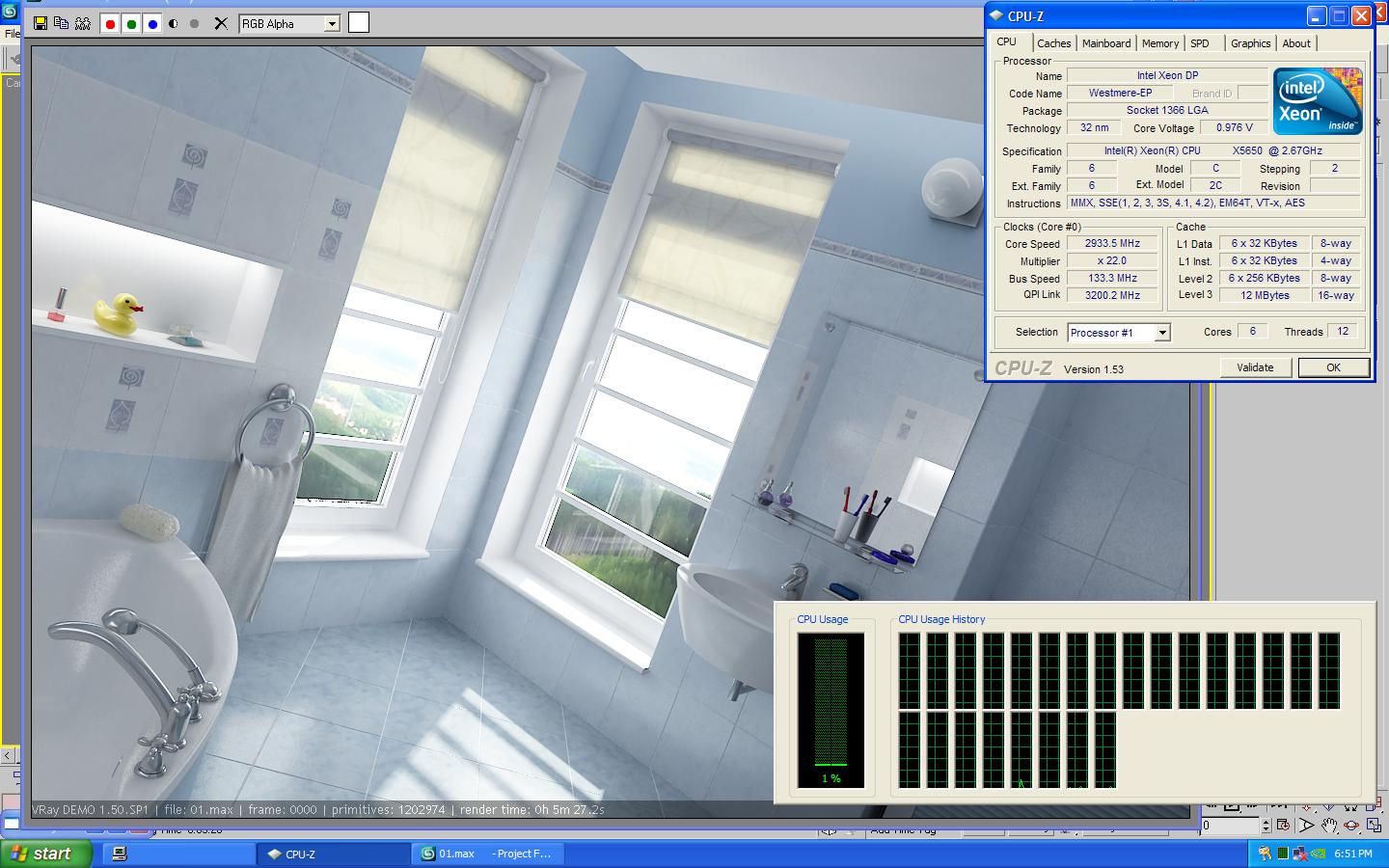Click the disconnected network tray icon
This screenshot has height=868, width=1389.
tap(1299, 854)
